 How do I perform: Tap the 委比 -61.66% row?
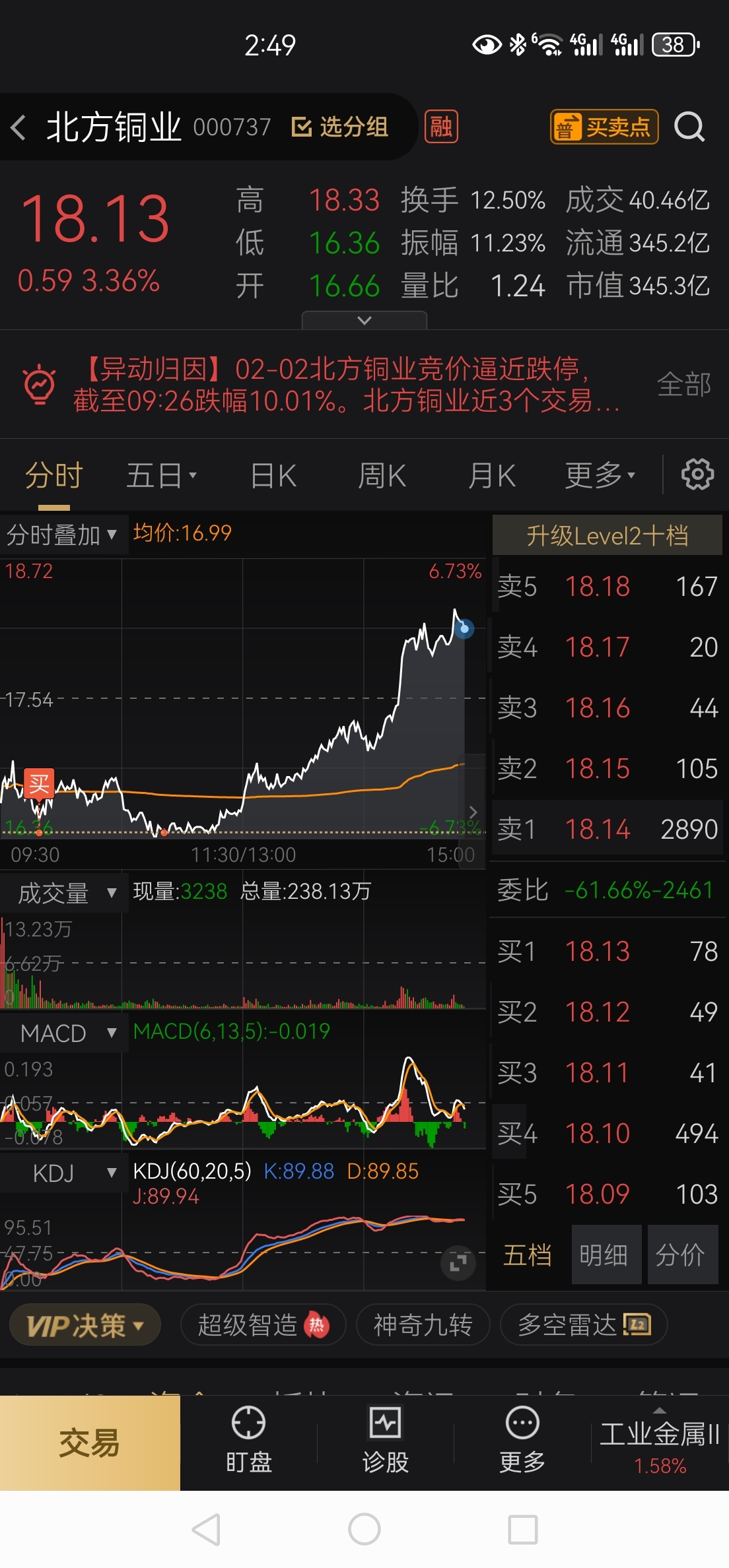pos(607,890)
